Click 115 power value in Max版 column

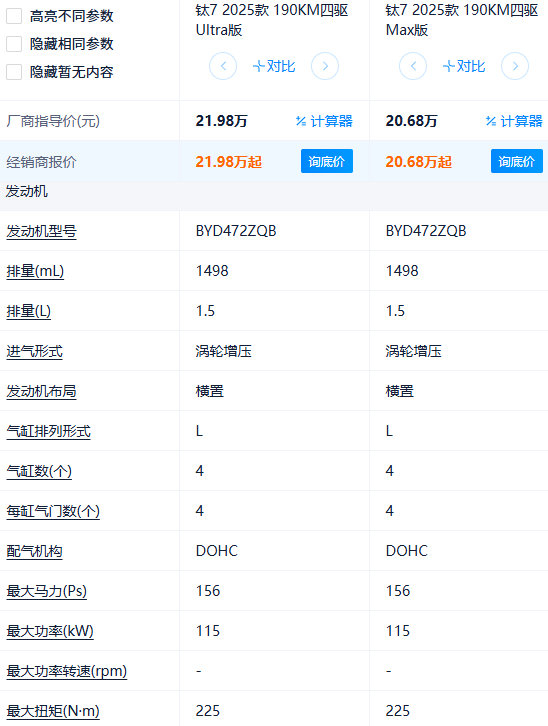pyautogui.click(x=398, y=631)
